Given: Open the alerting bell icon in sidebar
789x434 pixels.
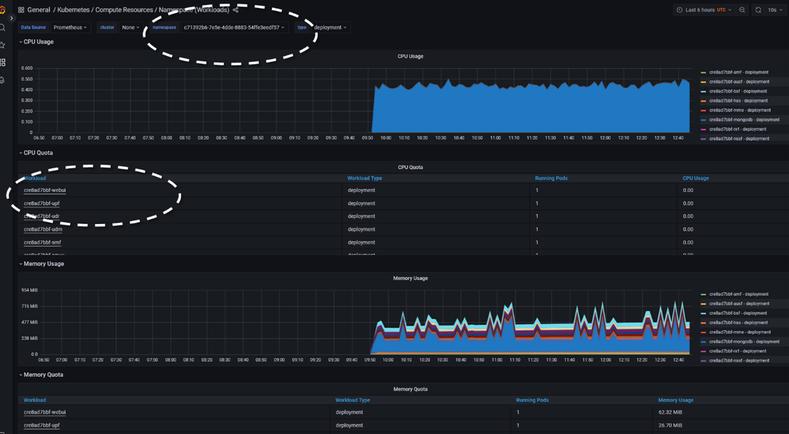Looking at the screenshot, I should 3,79.
